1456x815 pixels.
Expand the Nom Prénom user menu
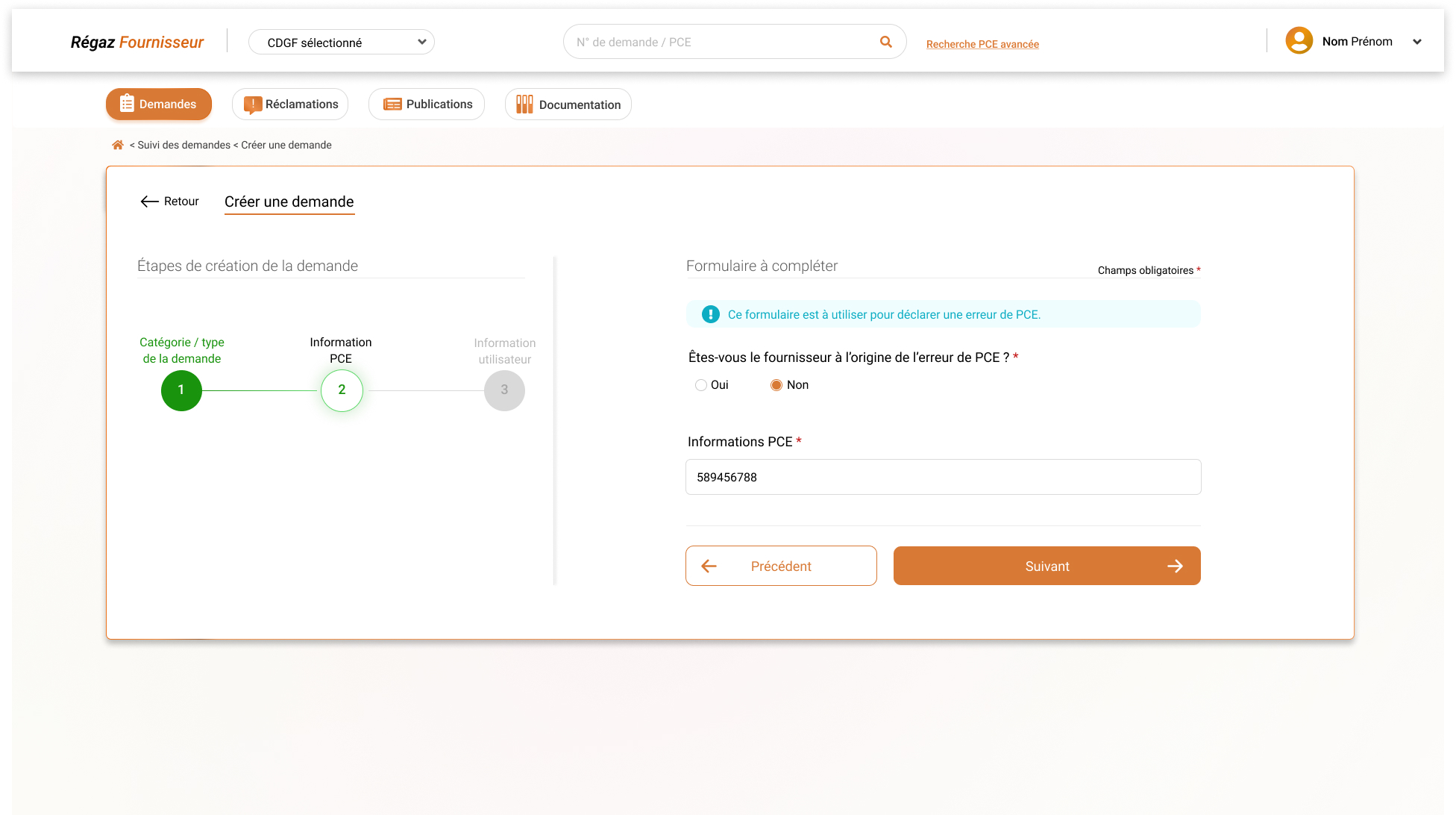(x=1416, y=42)
